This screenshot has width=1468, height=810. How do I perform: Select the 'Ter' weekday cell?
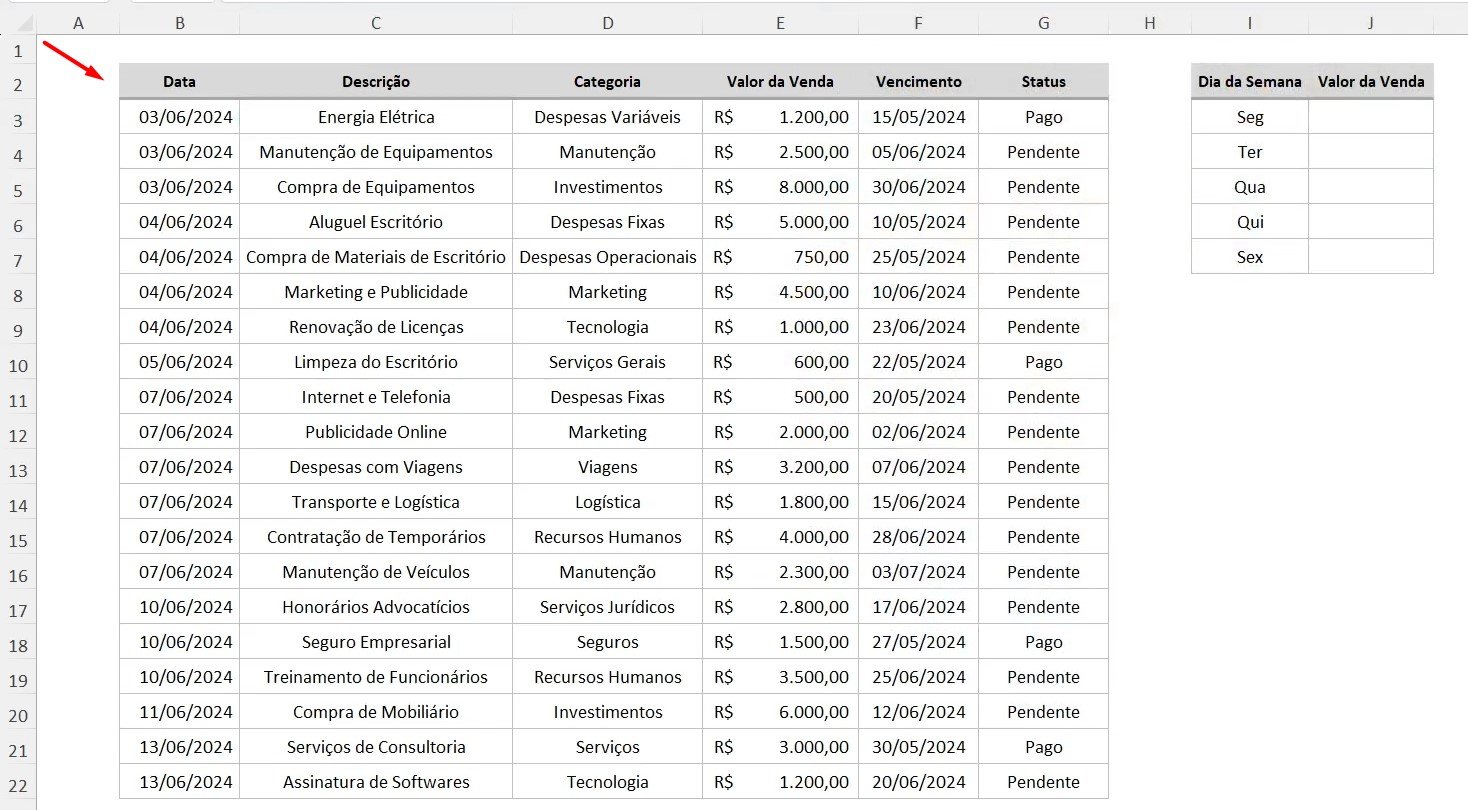(x=1250, y=152)
